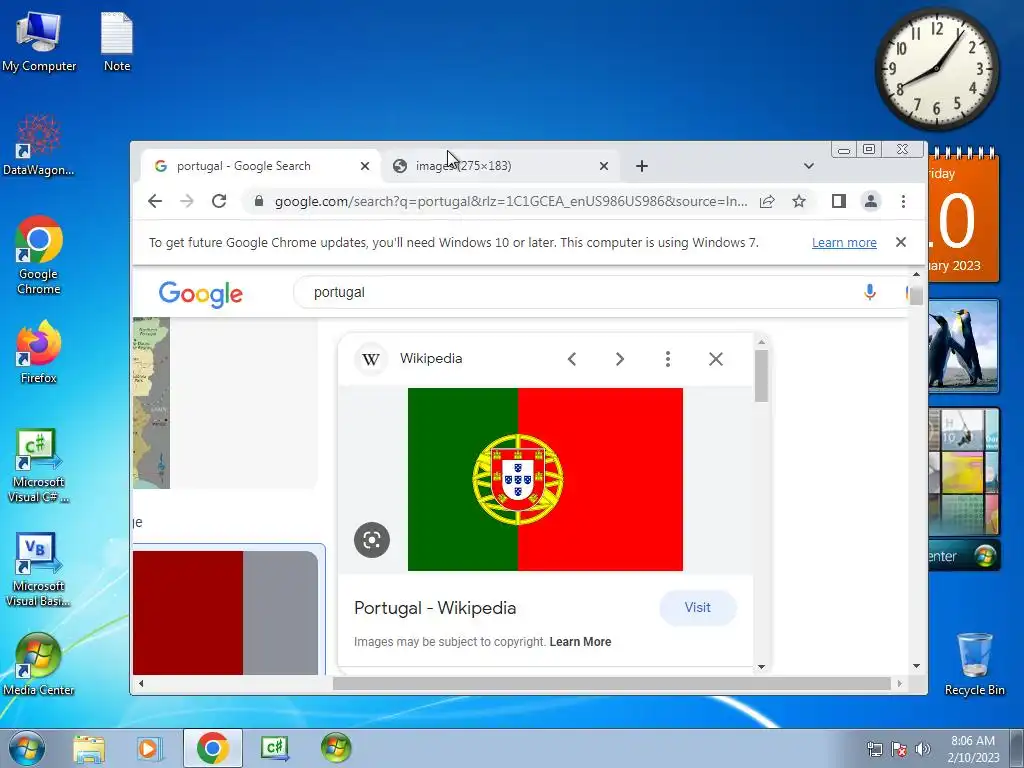1024x768 pixels.
Task: Click Chrome's forward navigation arrow
Action: (187, 201)
